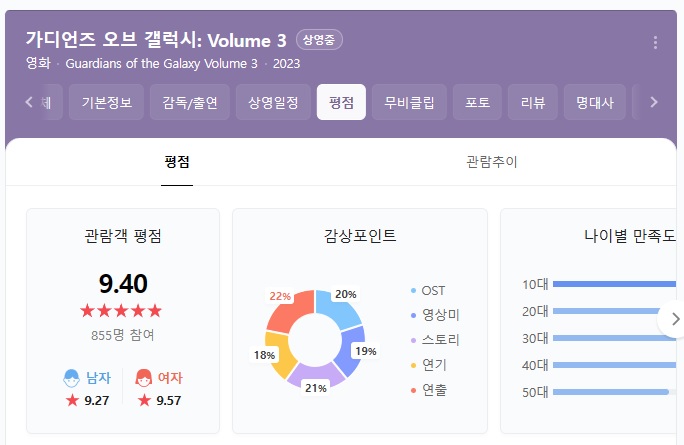Click the right arrow of the tab strip
The image size is (684, 445).
(x=653, y=102)
